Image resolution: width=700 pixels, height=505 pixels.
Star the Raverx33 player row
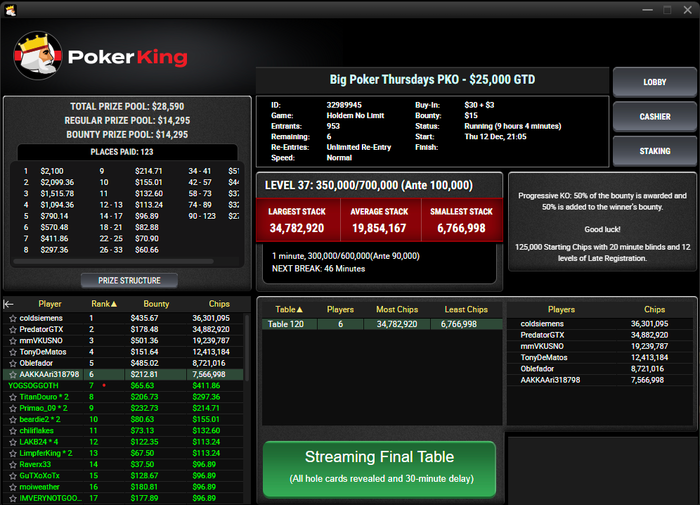(x=12, y=464)
